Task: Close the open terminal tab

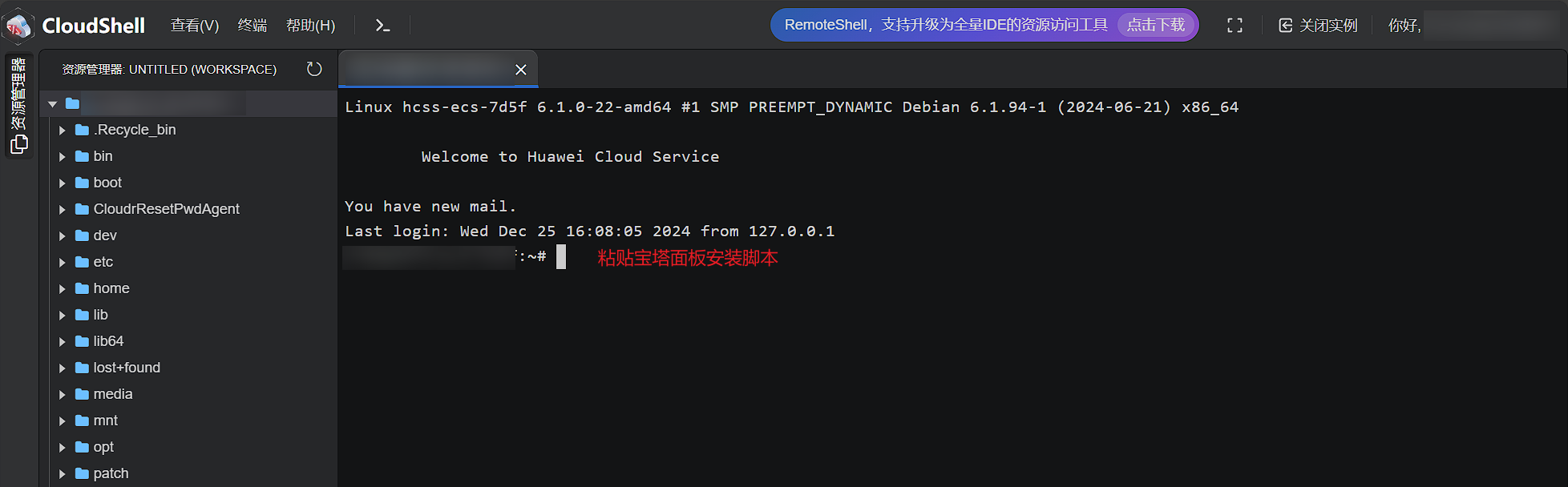Action: pos(521,70)
